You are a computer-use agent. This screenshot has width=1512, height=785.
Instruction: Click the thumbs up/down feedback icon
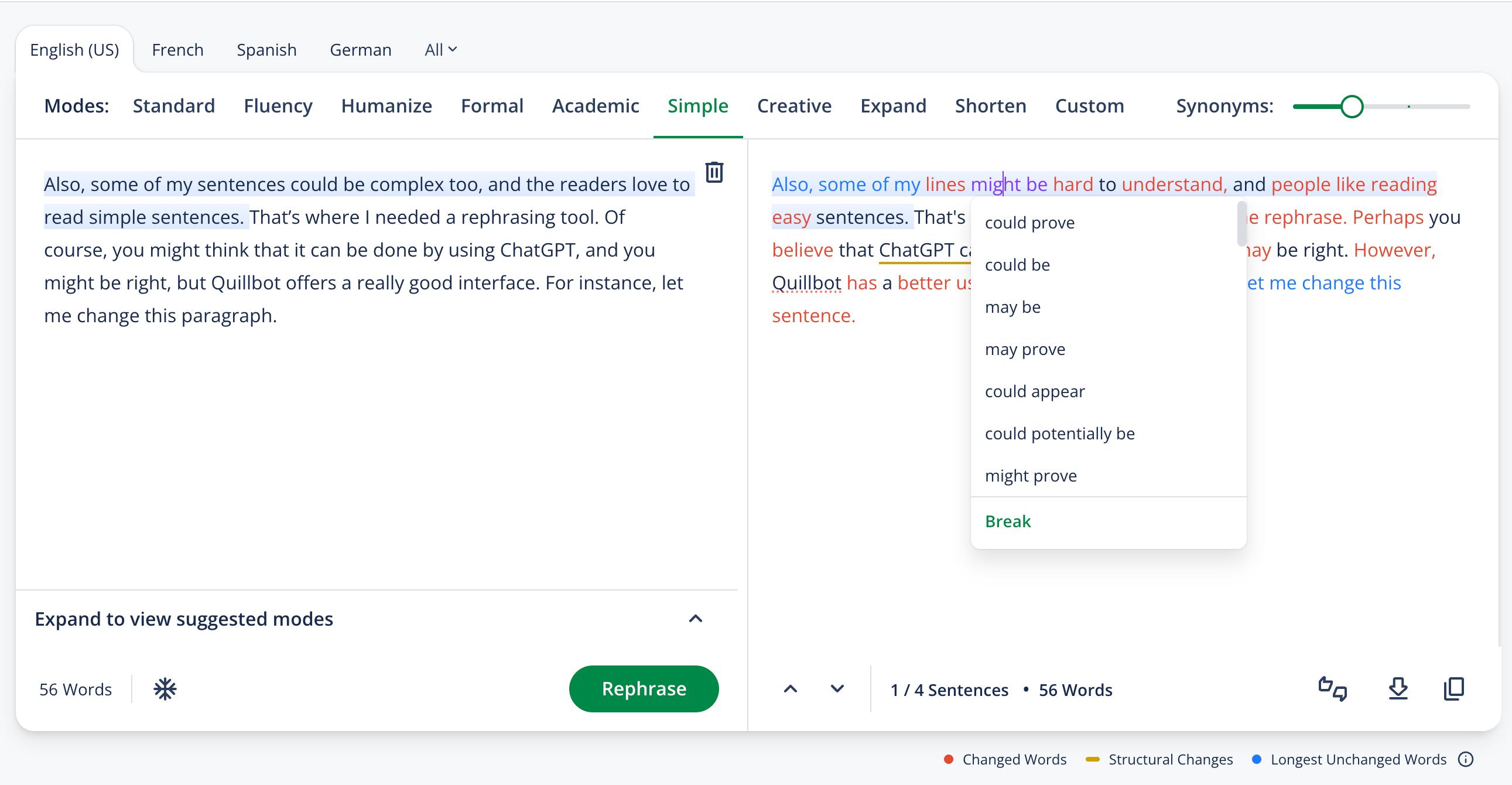tap(1332, 689)
